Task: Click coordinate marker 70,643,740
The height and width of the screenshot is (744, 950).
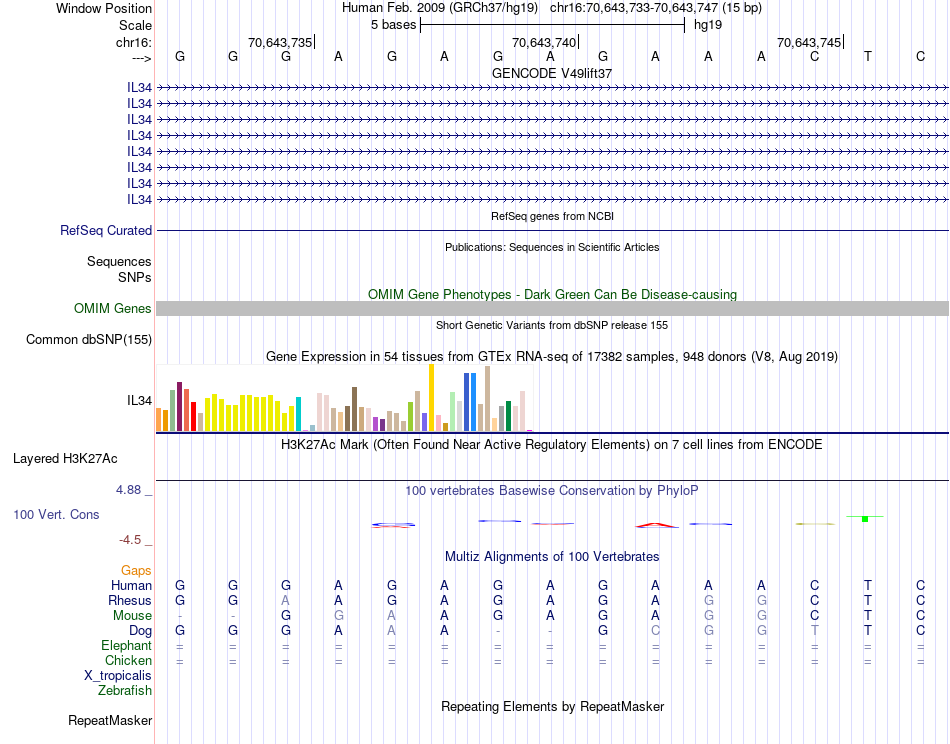Action: pos(544,42)
